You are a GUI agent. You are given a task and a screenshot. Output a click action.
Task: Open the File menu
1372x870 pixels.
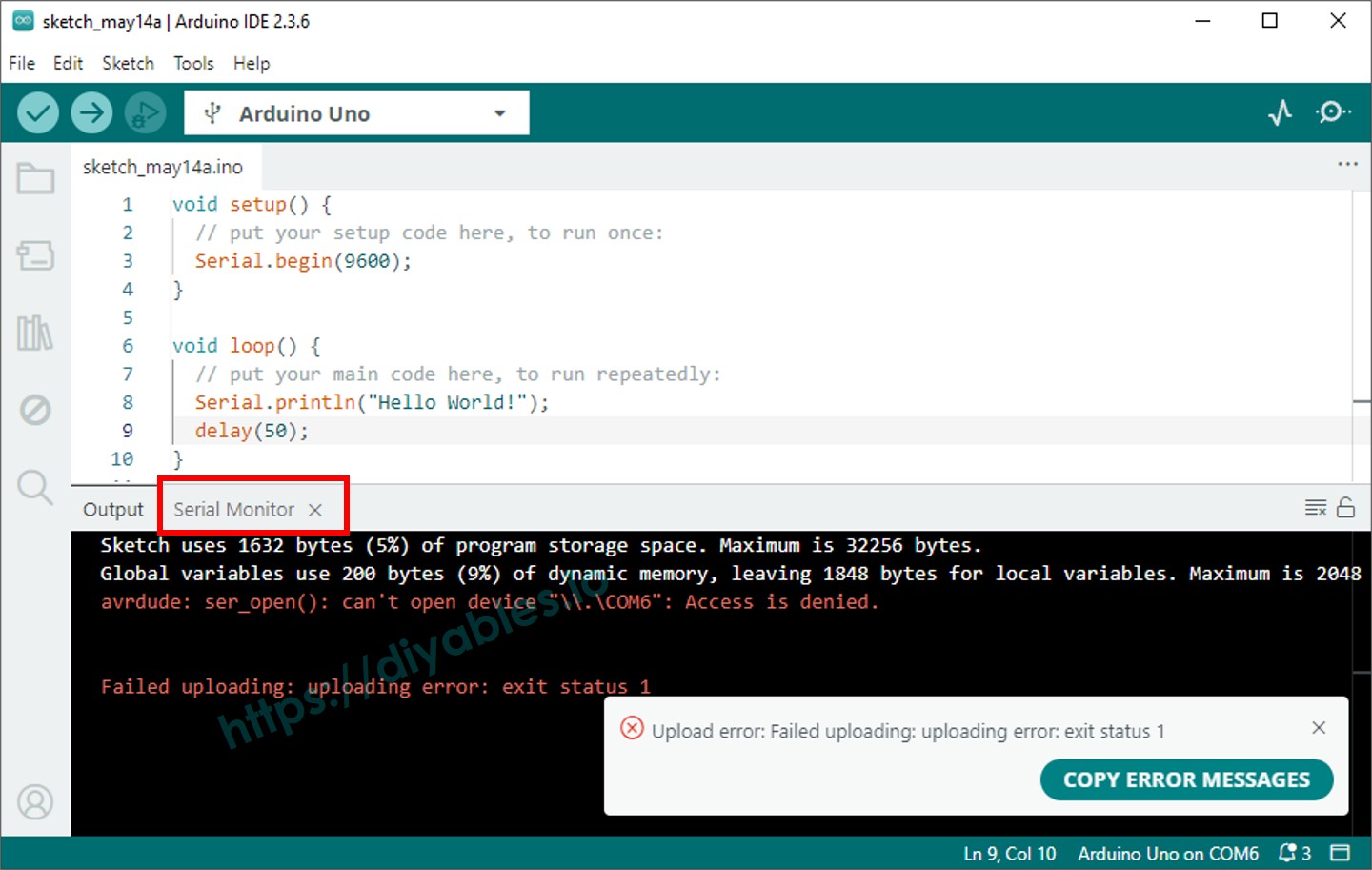pyautogui.click(x=22, y=63)
